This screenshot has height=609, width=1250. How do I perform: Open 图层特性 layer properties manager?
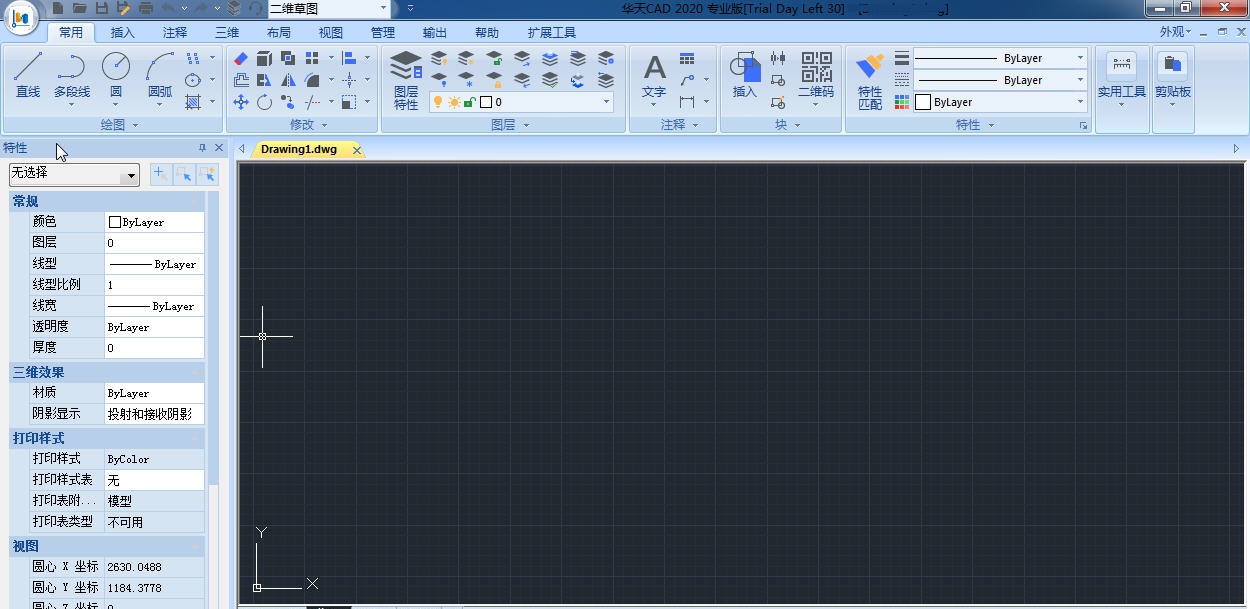coord(406,80)
